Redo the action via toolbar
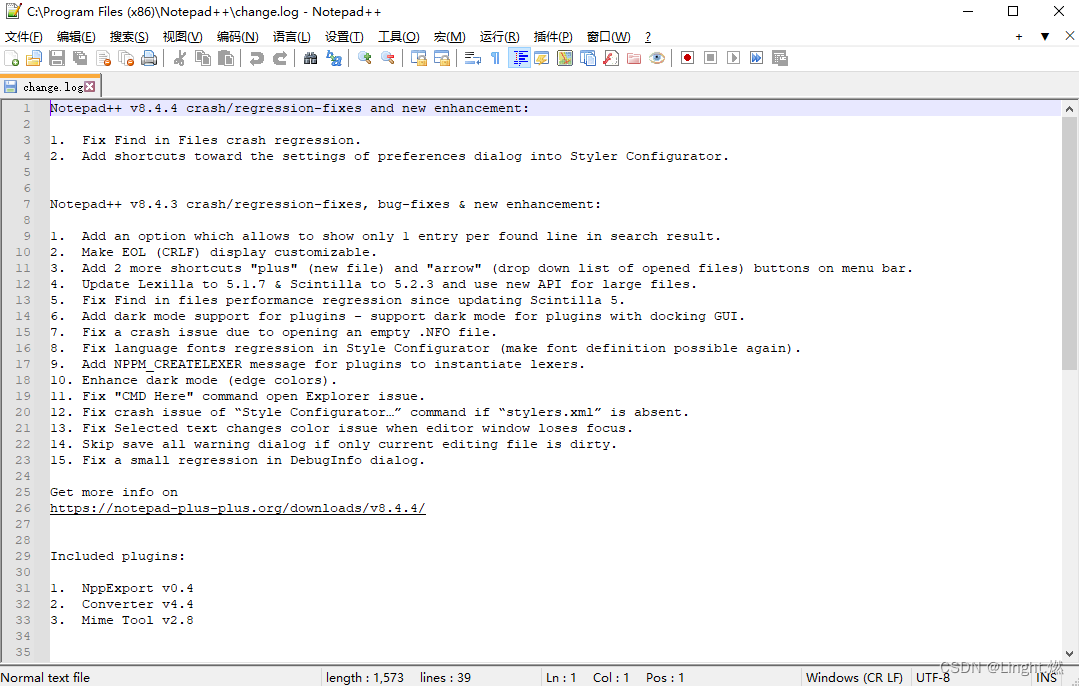Image resolution: width=1079 pixels, height=686 pixels. (279, 58)
